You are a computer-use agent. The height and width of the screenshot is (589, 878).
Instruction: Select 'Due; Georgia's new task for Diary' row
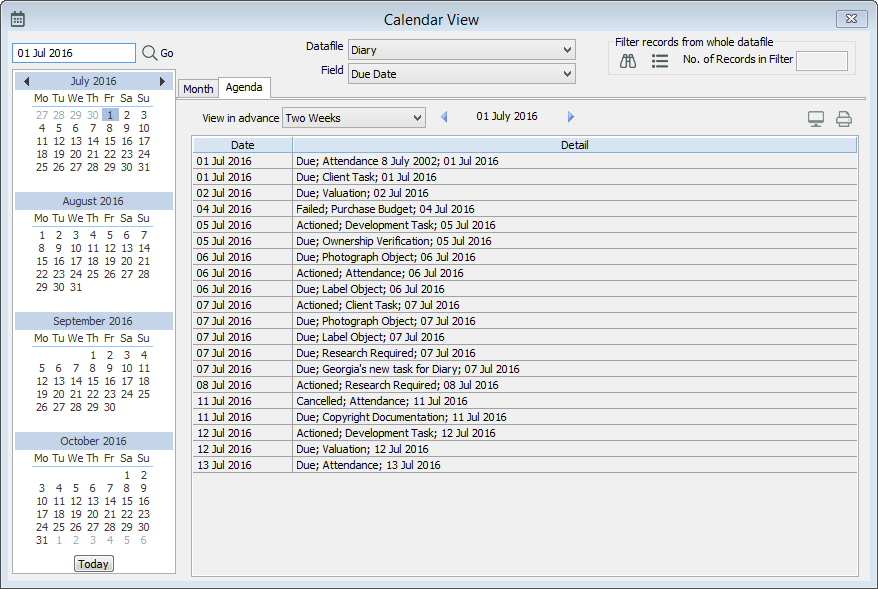click(x=525, y=370)
